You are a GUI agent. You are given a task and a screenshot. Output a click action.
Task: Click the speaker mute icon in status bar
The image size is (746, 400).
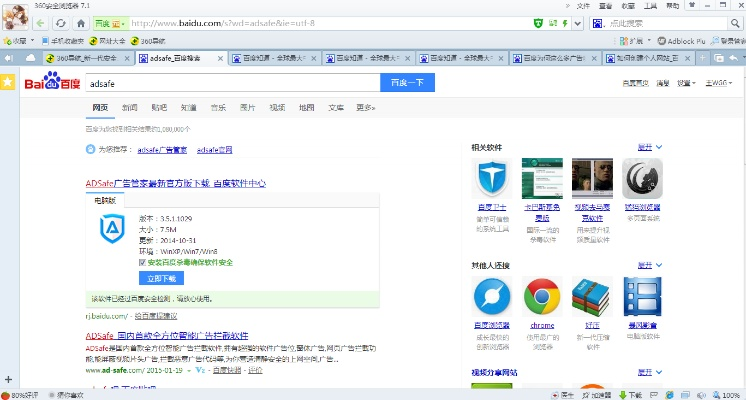pyautogui.click(x=701, y=395)
